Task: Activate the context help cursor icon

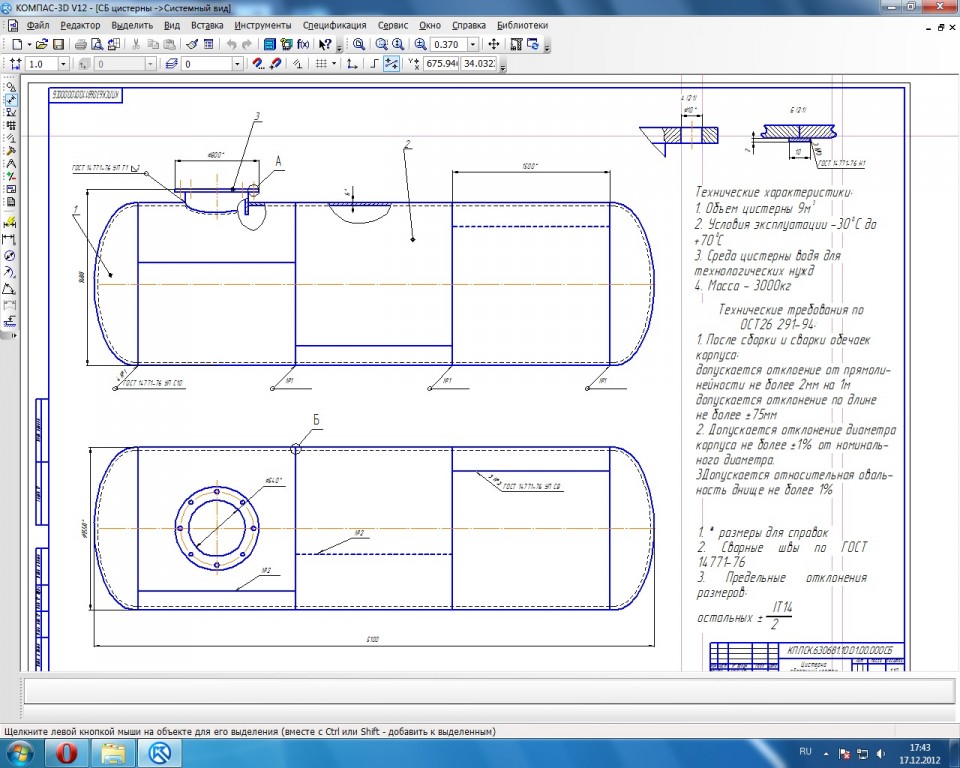Action: click(325, 44)
